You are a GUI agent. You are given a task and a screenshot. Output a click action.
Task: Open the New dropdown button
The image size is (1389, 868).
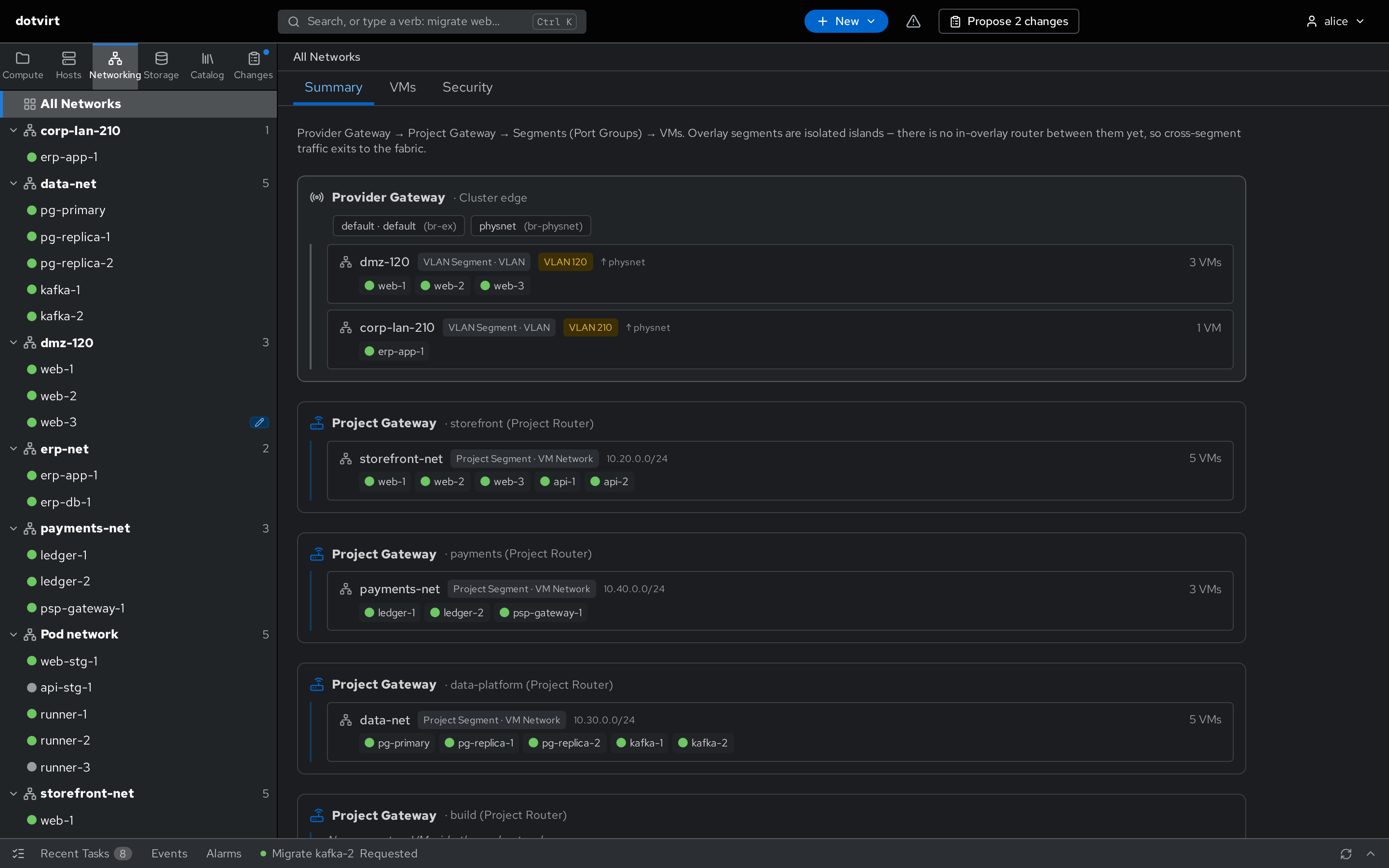click(x=846, y=21)
